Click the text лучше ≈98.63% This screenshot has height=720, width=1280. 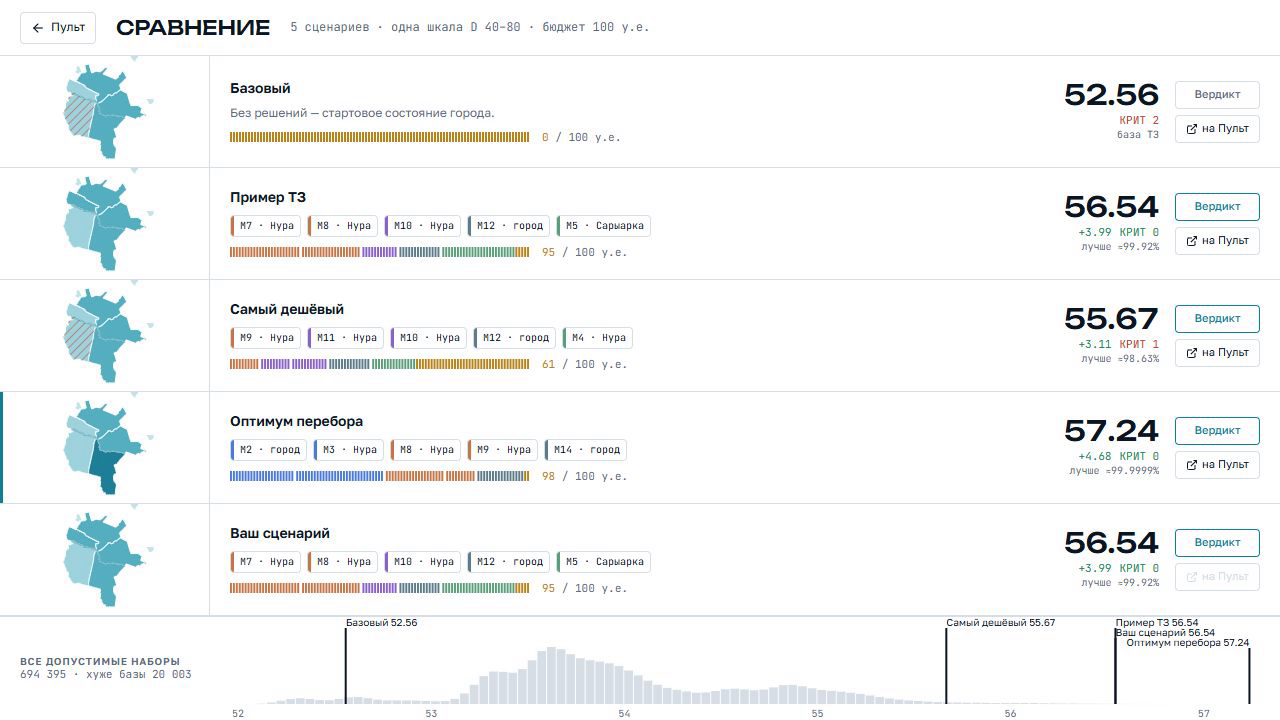click(1120, 358)
